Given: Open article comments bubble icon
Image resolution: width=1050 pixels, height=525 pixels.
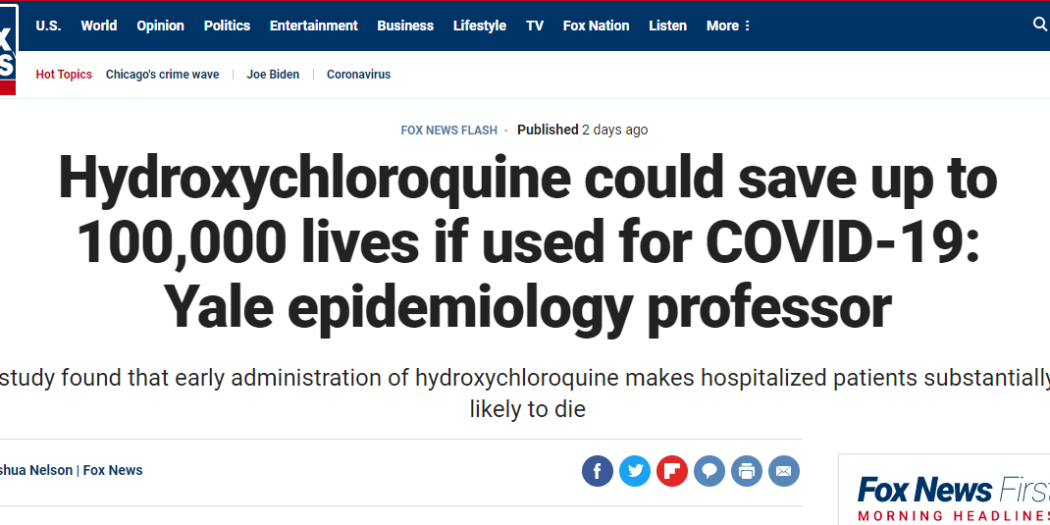Looking at the screenshot, I should coord(709,470).
